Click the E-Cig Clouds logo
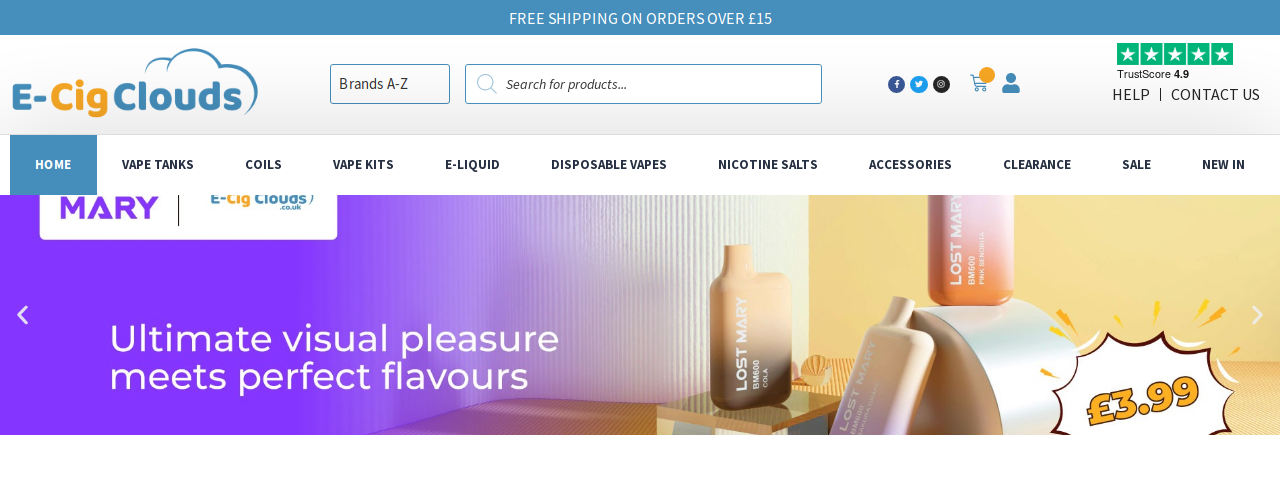Image resolution: width=1280 pixels, height=480 pixels. point(135,83)
